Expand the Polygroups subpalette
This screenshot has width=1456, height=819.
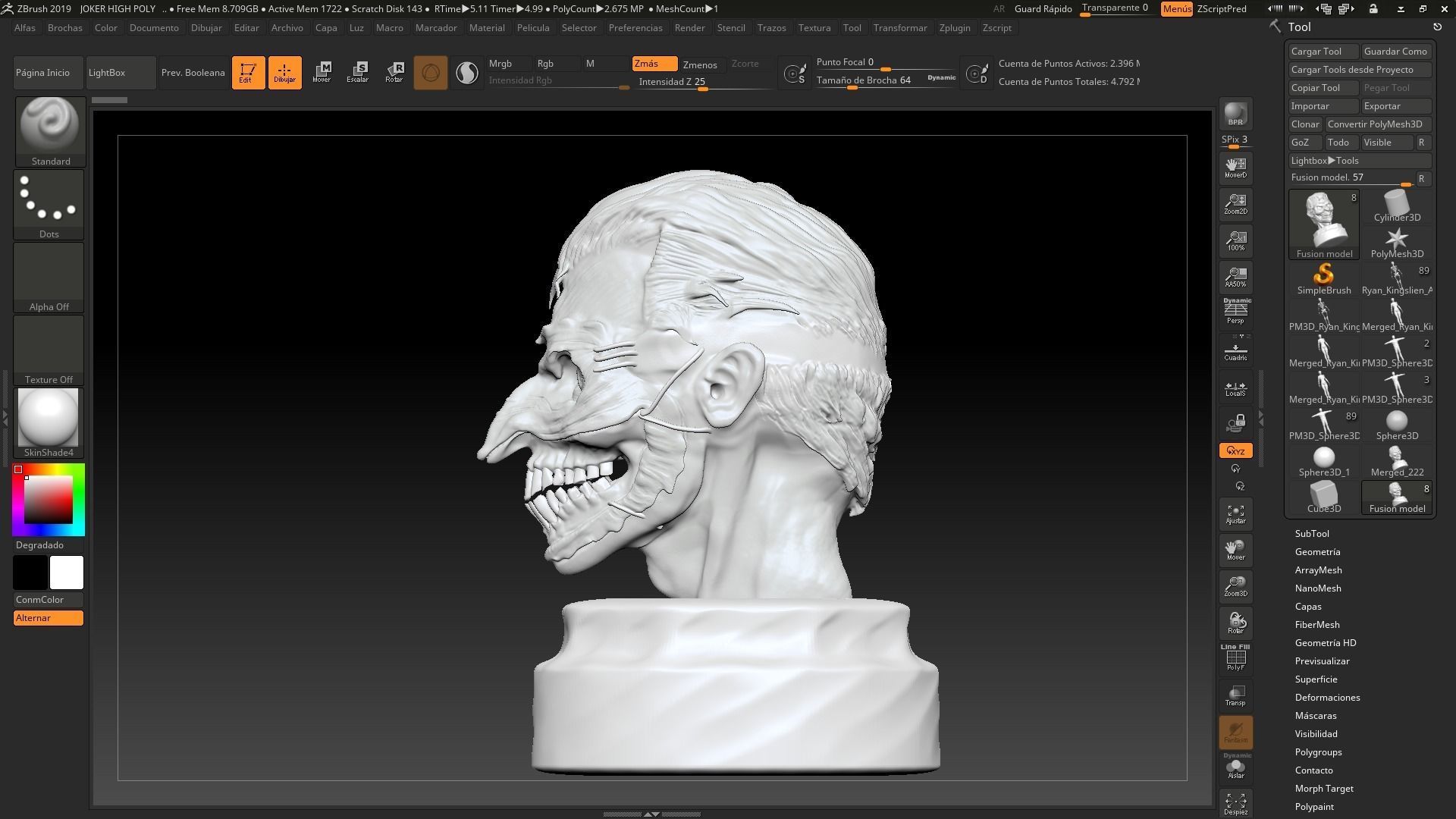(x=1318, y=752)
